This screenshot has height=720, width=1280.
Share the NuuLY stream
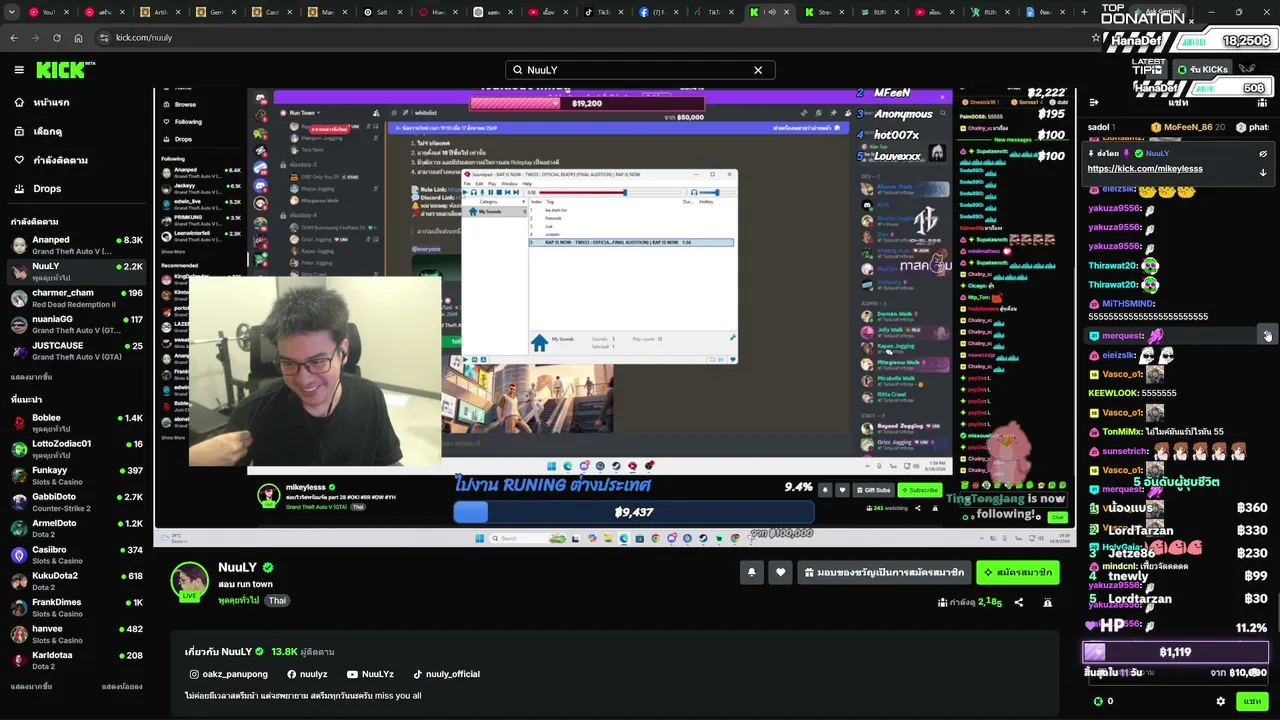pyautogui.click(x=1019, y=603)
